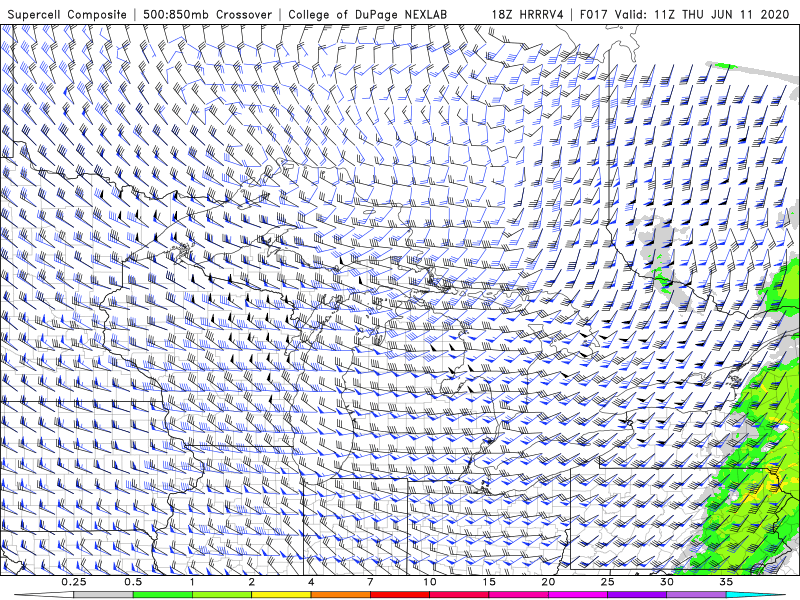Viewport: 800px width, 600px height.
Task: Click the '20' color scale label
Action: pyautogui.click(x=548, y=582)
